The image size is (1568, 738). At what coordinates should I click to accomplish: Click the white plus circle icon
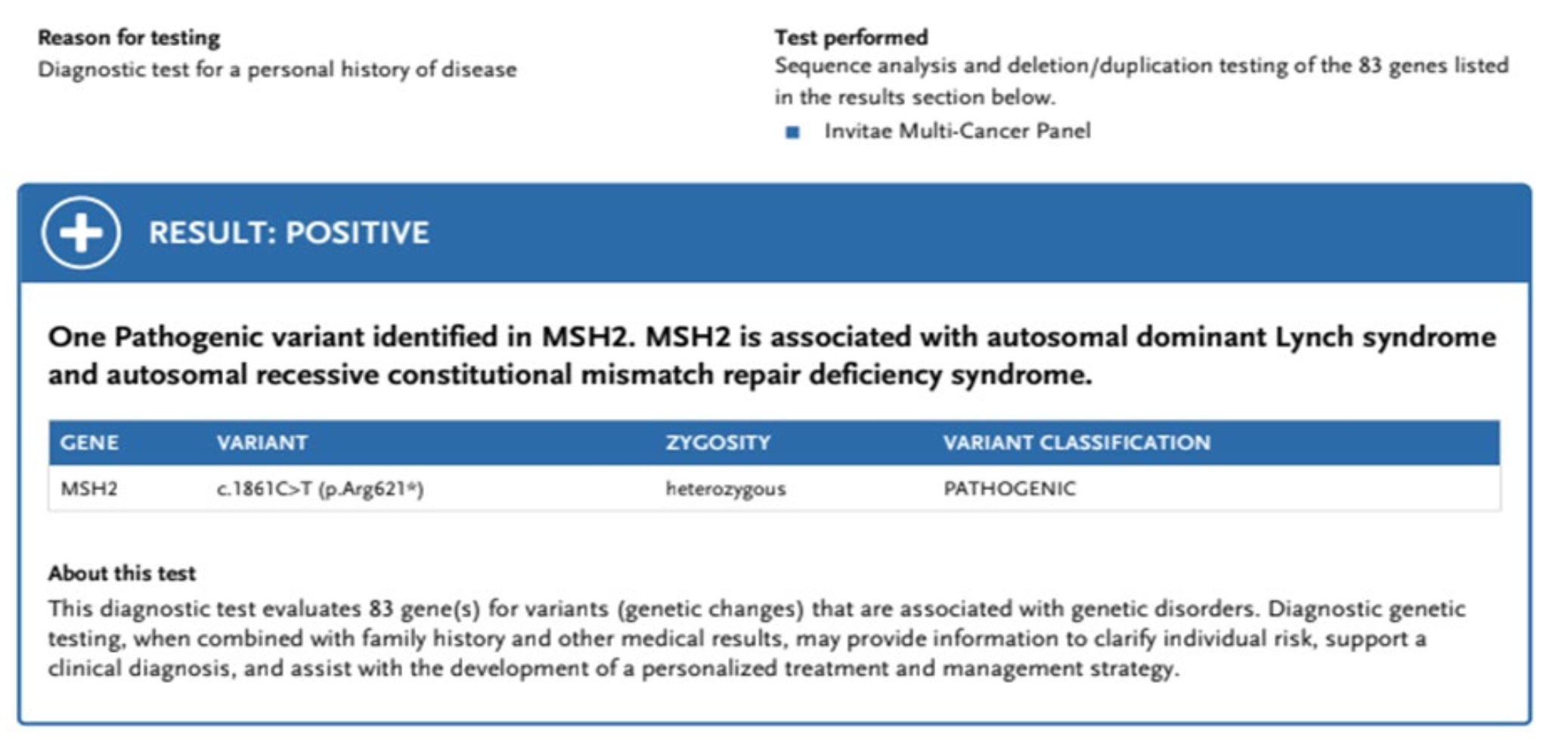pos(81,233)
